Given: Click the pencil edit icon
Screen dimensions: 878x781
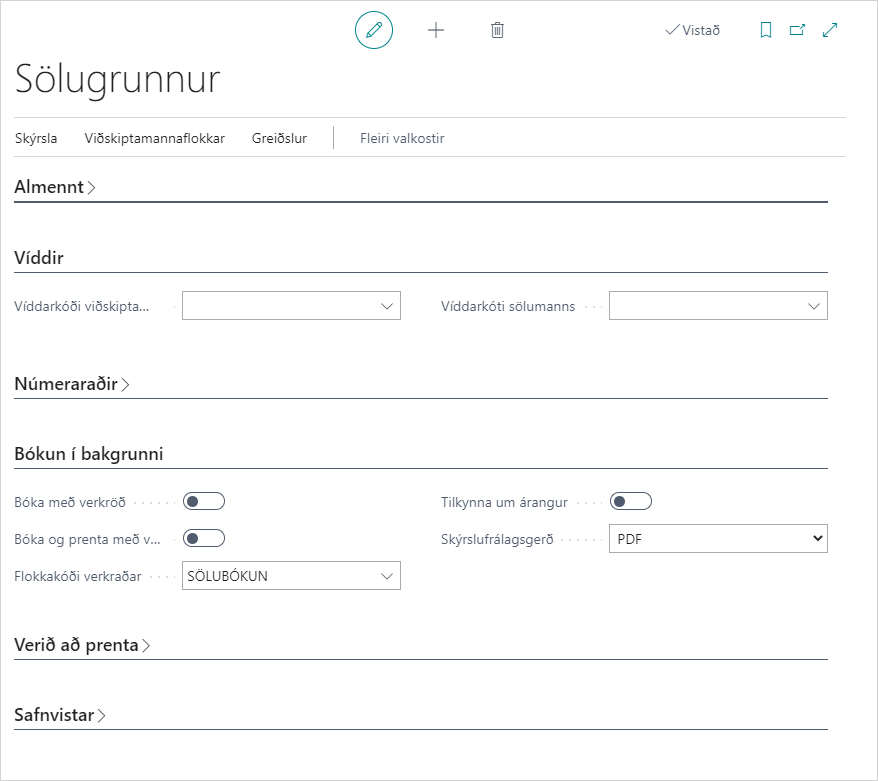Looking at the screenshot, I should tap(374, 30).
